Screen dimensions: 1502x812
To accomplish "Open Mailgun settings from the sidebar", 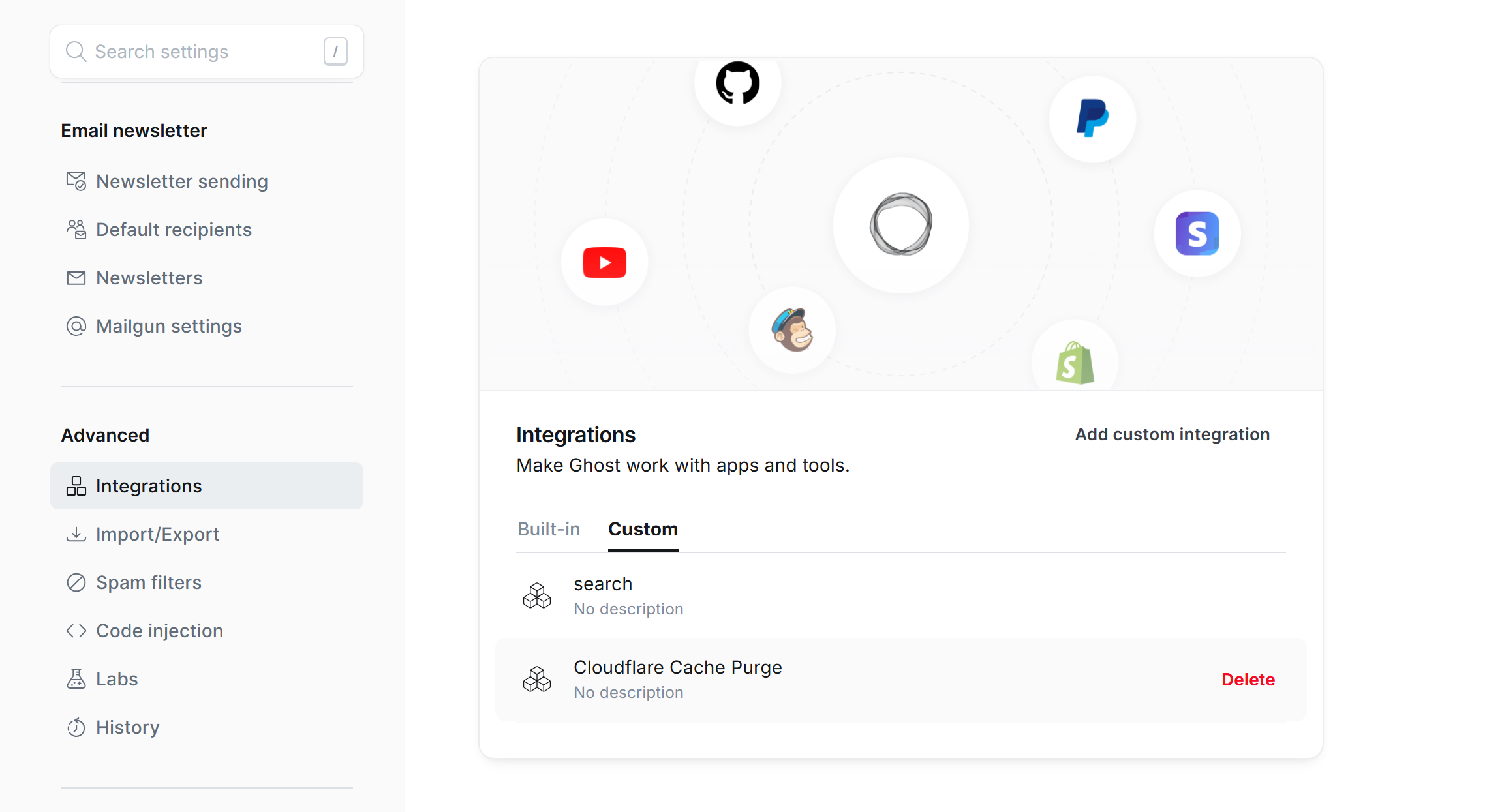I will tap(168, 326).
